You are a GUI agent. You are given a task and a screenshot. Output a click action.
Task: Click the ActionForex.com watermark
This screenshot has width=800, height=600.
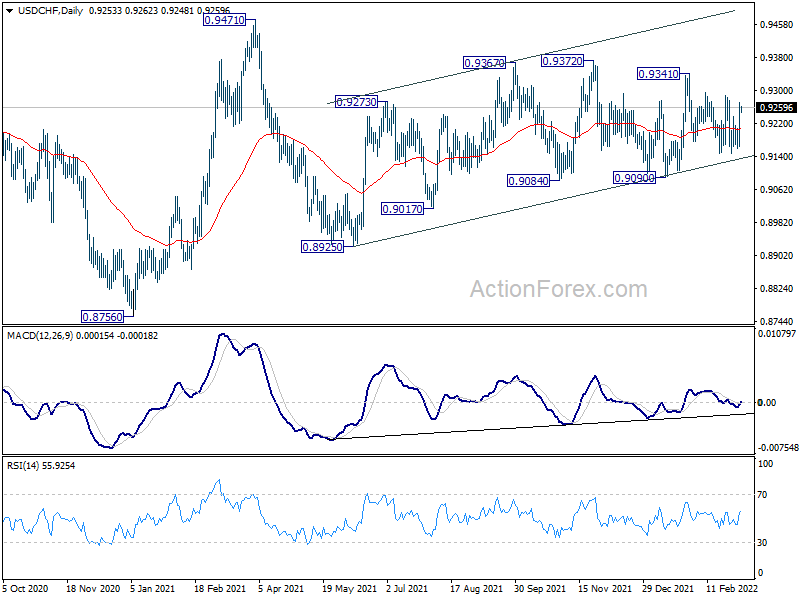coord(559,289)
